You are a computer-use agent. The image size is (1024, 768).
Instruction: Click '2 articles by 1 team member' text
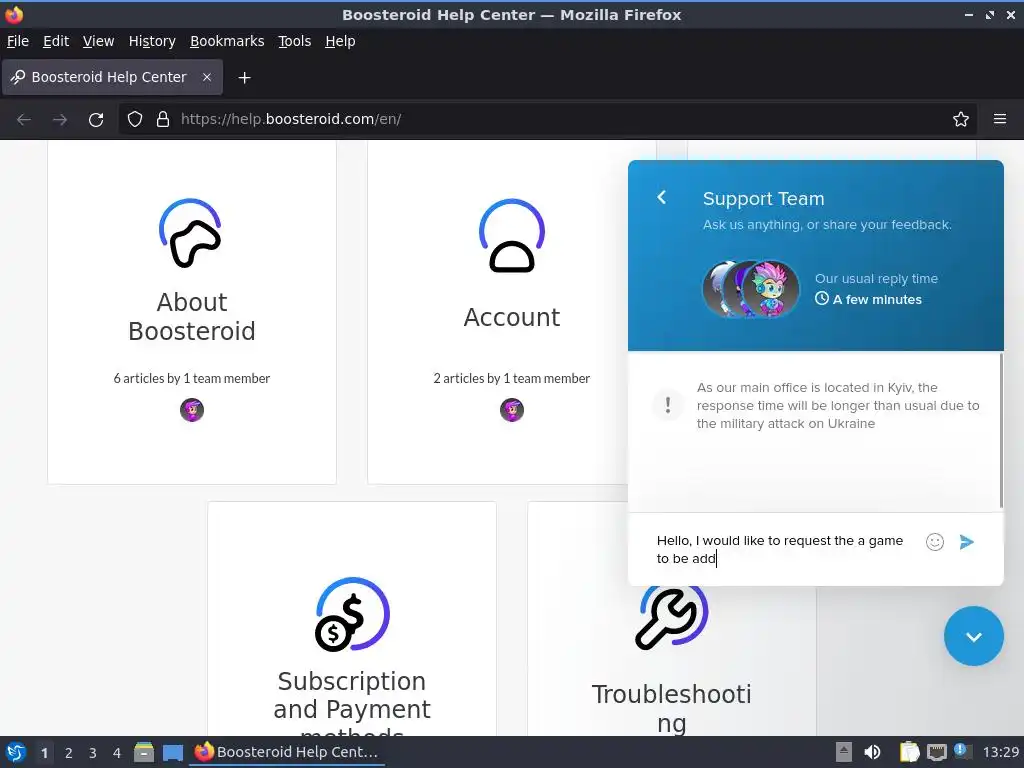(x=511, y=378)
